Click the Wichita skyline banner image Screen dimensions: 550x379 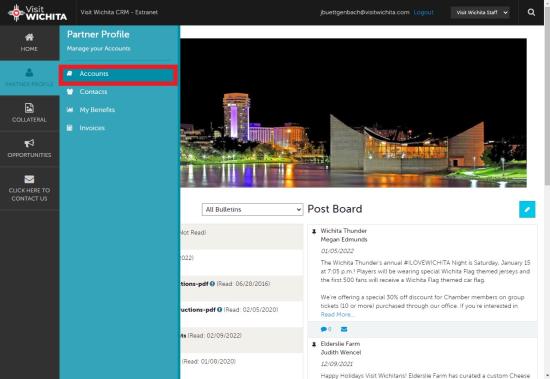[x=353, y=113]
